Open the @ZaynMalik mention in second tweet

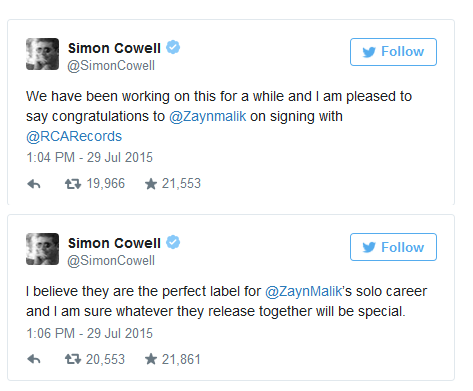click(304, 292)
